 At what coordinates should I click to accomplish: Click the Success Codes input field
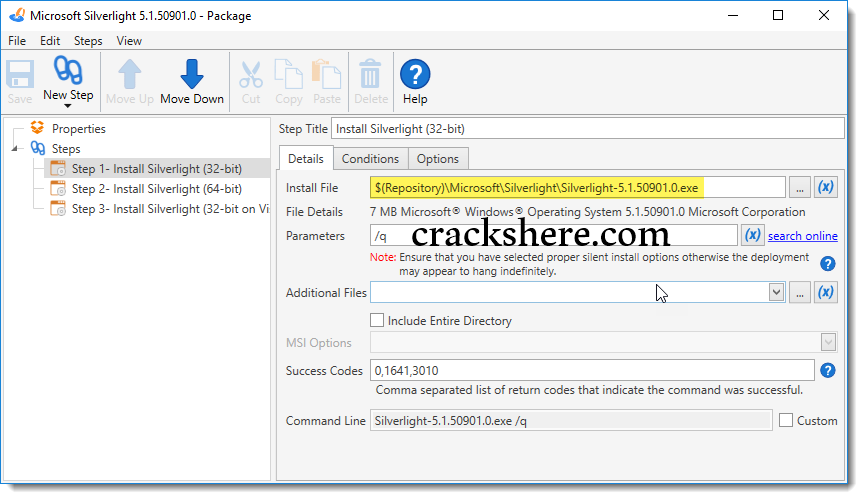coord(592,370)
